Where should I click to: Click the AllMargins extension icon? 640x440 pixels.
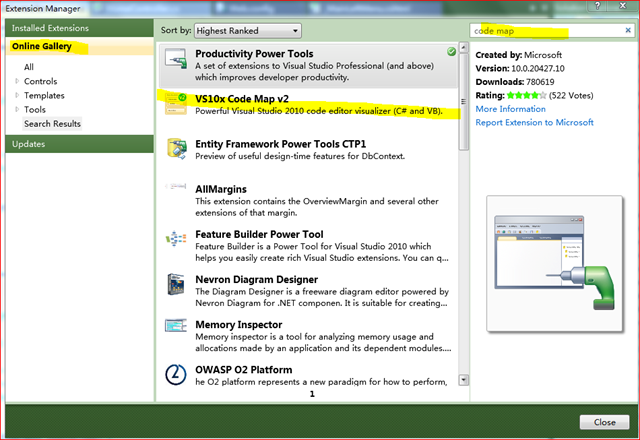177,190
